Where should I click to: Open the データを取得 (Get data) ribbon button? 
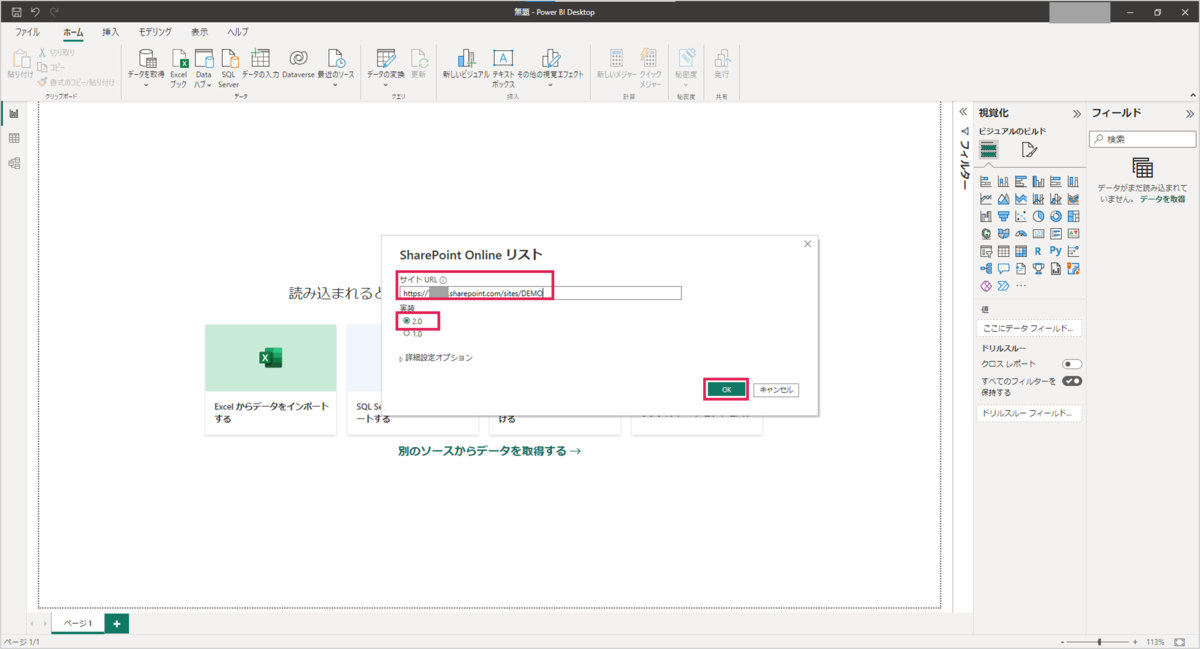coord(146,68)
